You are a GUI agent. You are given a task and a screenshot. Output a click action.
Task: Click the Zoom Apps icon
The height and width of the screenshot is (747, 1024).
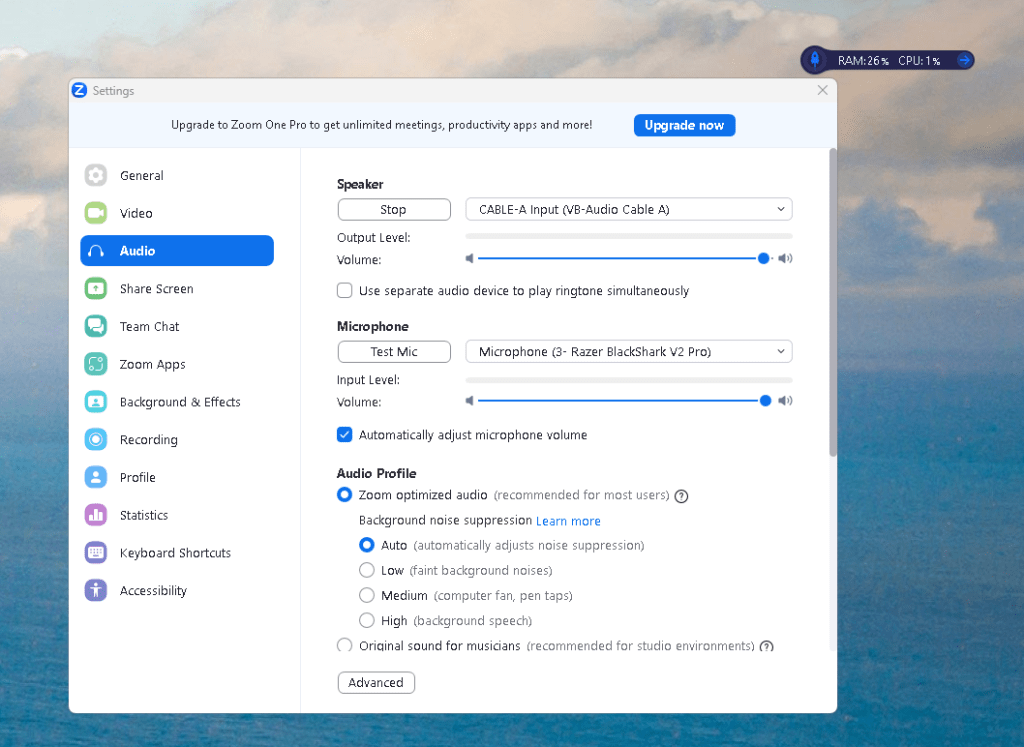pyautogui.click(x=96, y=364)
